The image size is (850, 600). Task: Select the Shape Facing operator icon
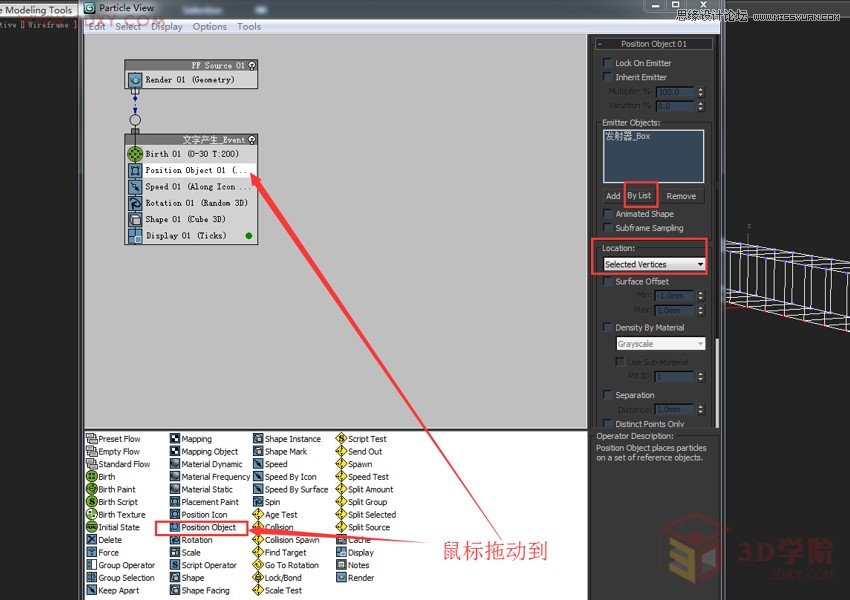204,590
